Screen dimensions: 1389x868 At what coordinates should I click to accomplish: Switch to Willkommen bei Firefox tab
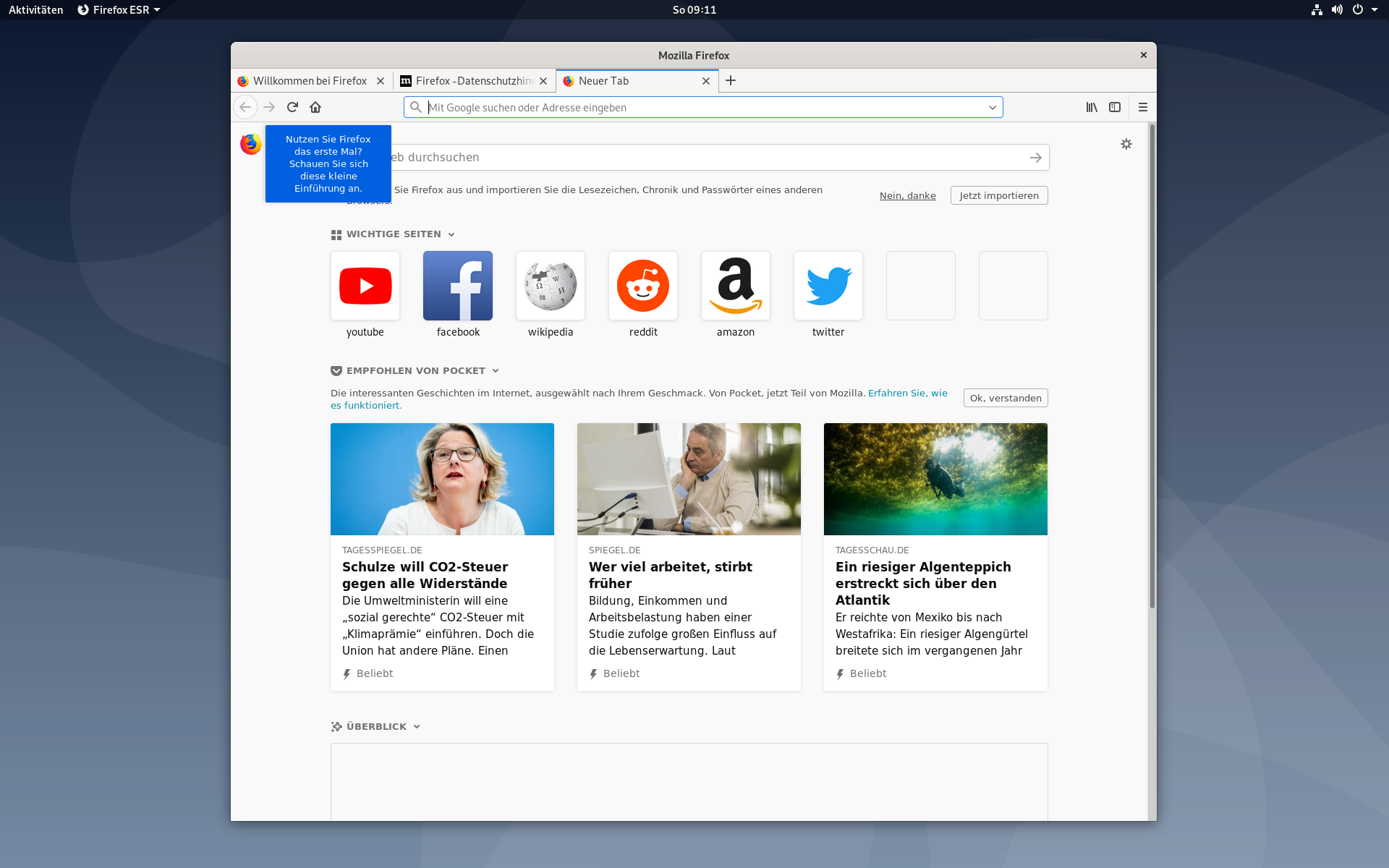(x=311, y=81)
